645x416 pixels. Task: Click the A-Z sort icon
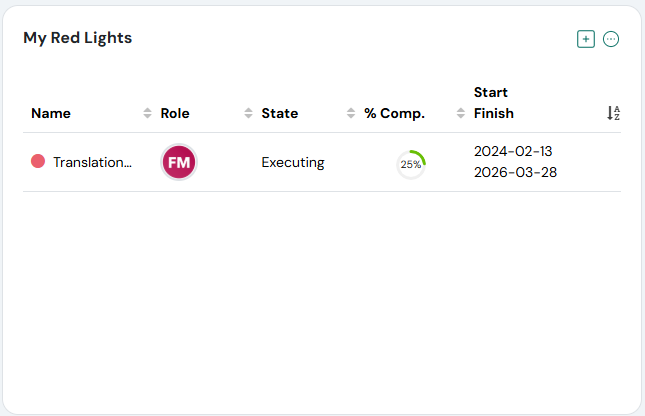(614, 113)
